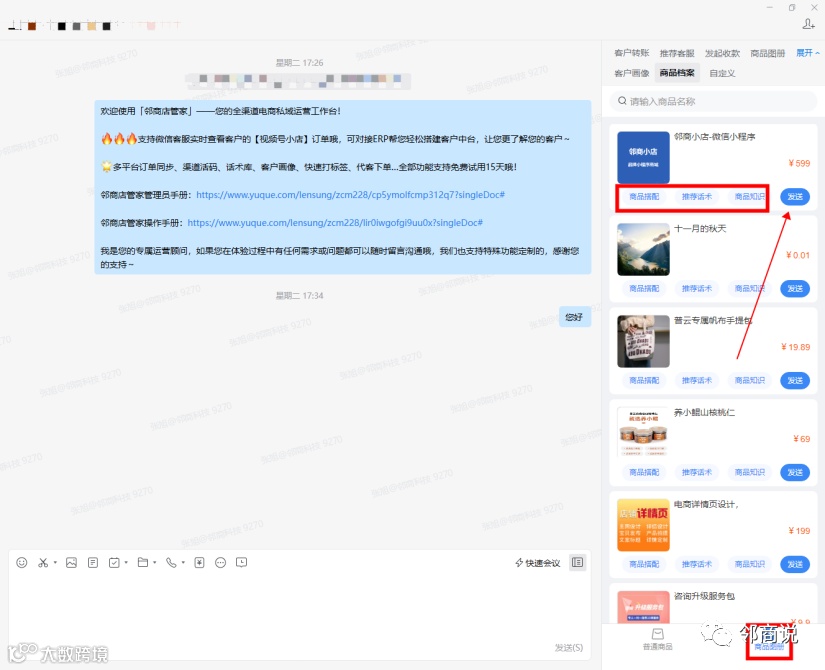
Task: Open 商品知识 for 电商详情页设计
Action: [x=749, y=564]
